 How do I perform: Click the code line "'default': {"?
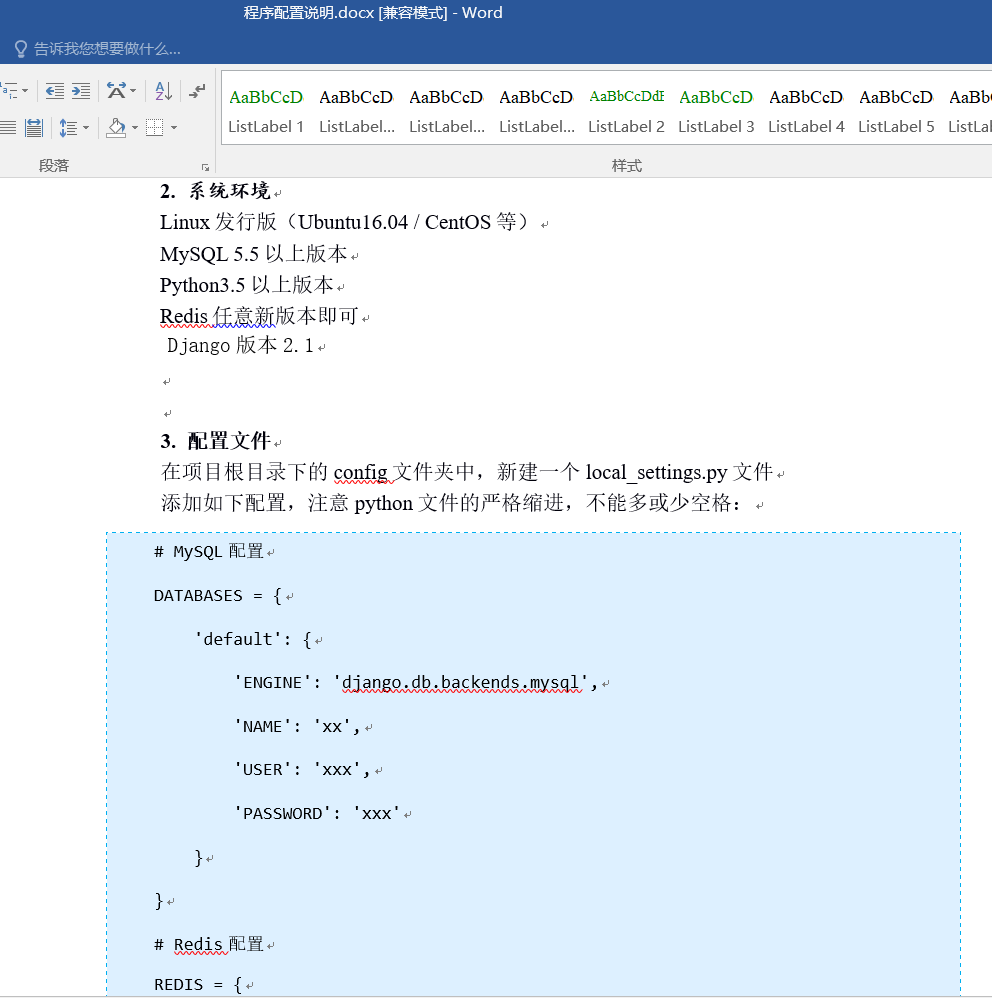pyautogui.click(x=253, y=639)
